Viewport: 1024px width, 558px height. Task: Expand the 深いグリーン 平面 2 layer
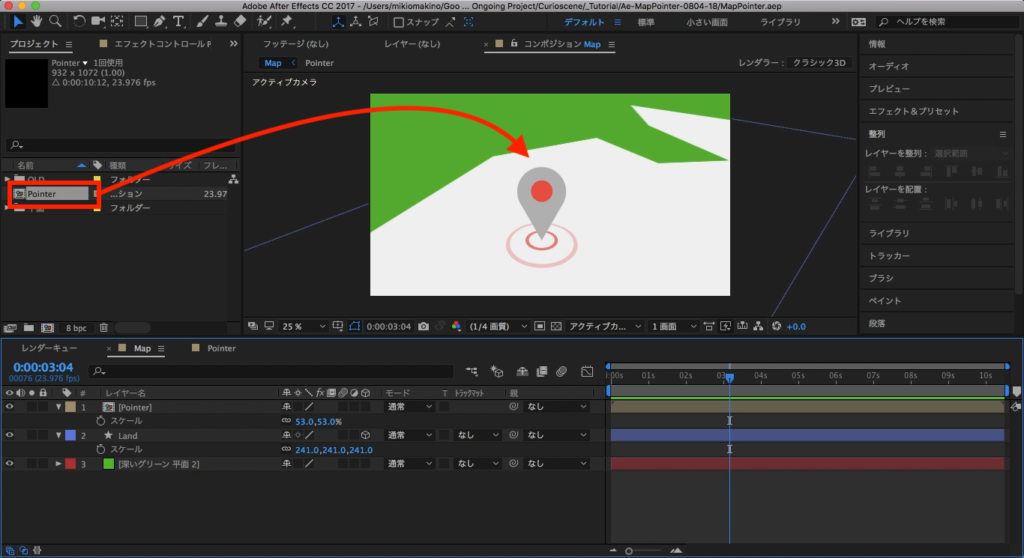(58, 464)
